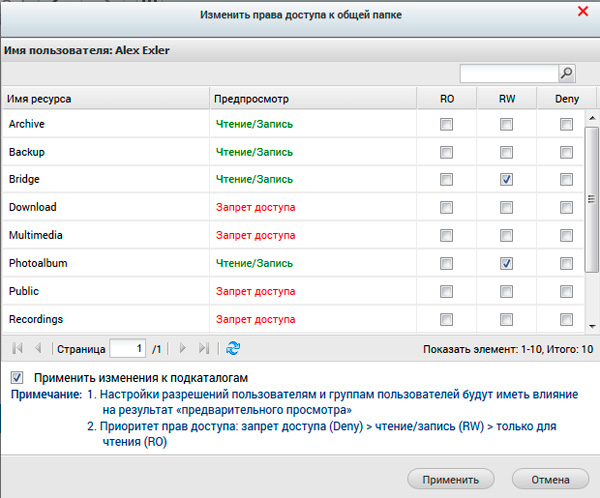Uncheck RW permission for Photoalbum
Image resolution: width=600 pixels, height=498 pixels.
(507, 264)
